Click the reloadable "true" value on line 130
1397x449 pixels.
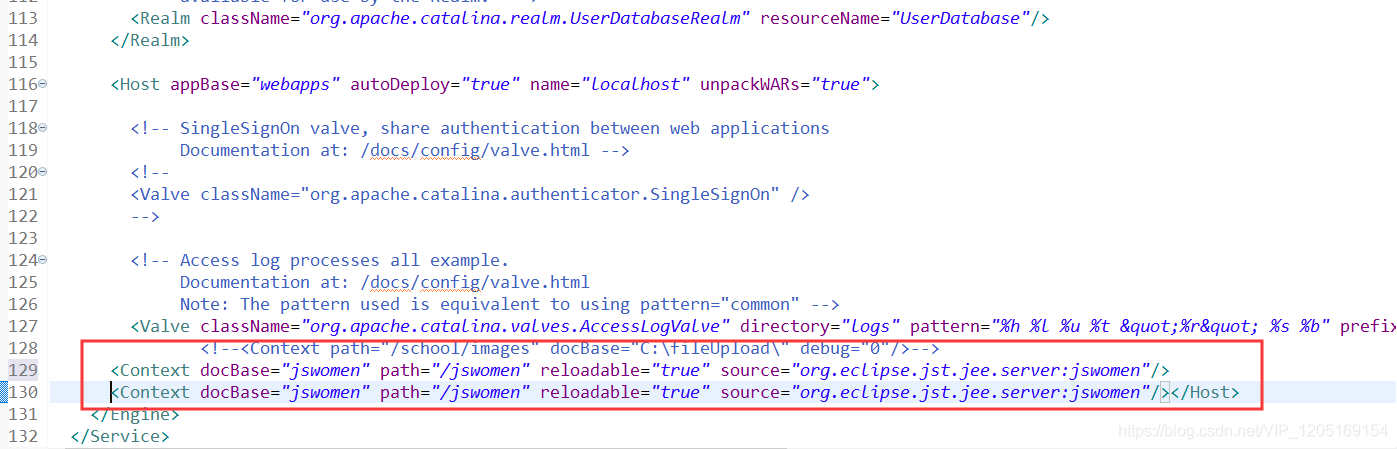pos(680,393)
